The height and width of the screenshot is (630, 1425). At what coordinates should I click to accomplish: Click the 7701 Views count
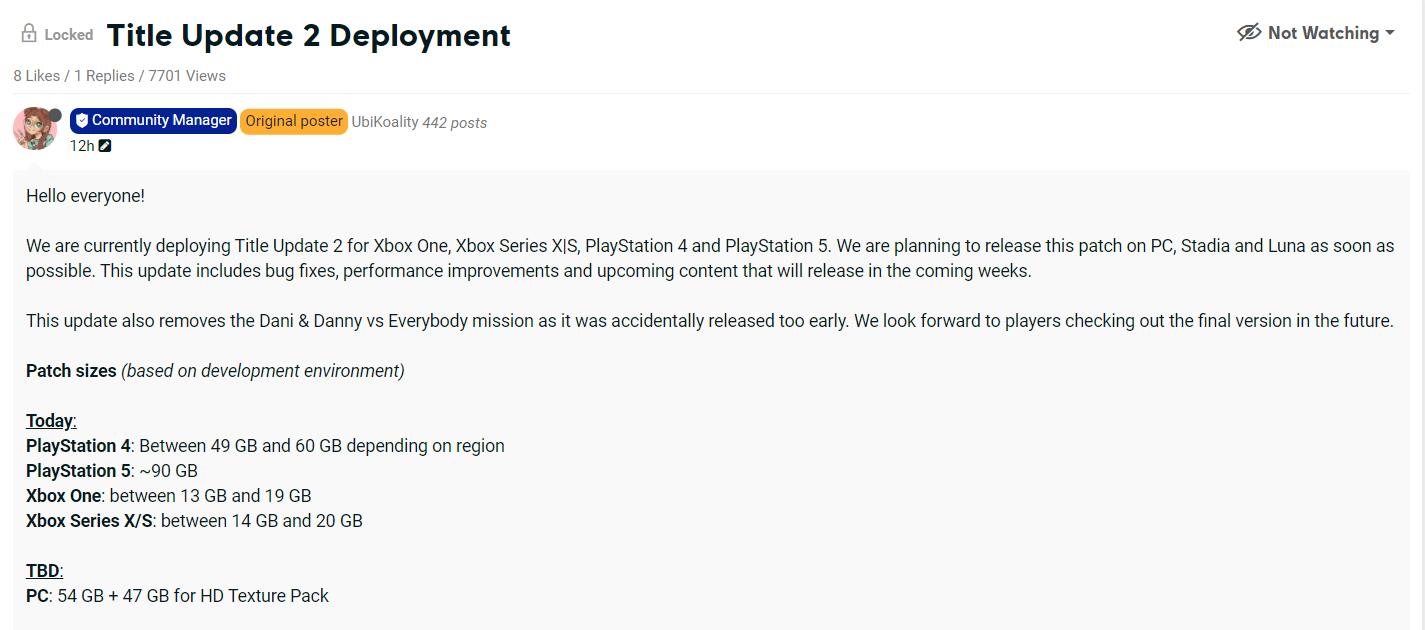coord(187,76)
